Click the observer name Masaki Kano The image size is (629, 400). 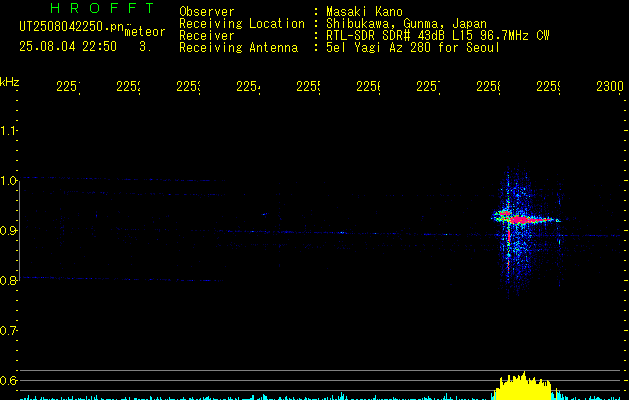pyautogui.click(x=364, y=11)
